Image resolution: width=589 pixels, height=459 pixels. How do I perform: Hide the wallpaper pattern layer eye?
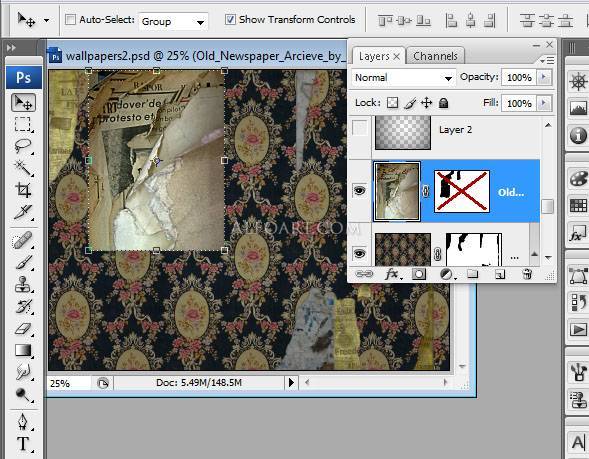pos(359,254)
